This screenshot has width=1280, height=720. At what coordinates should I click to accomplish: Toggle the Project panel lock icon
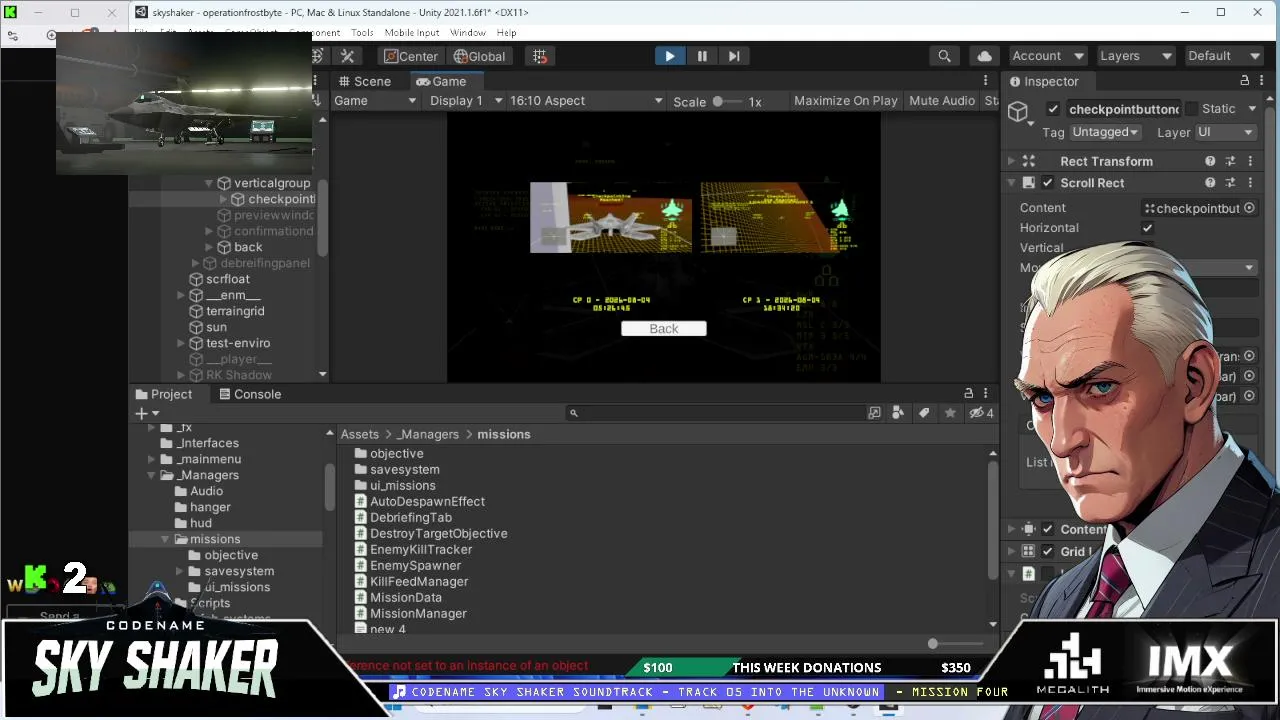coord(968,394)
